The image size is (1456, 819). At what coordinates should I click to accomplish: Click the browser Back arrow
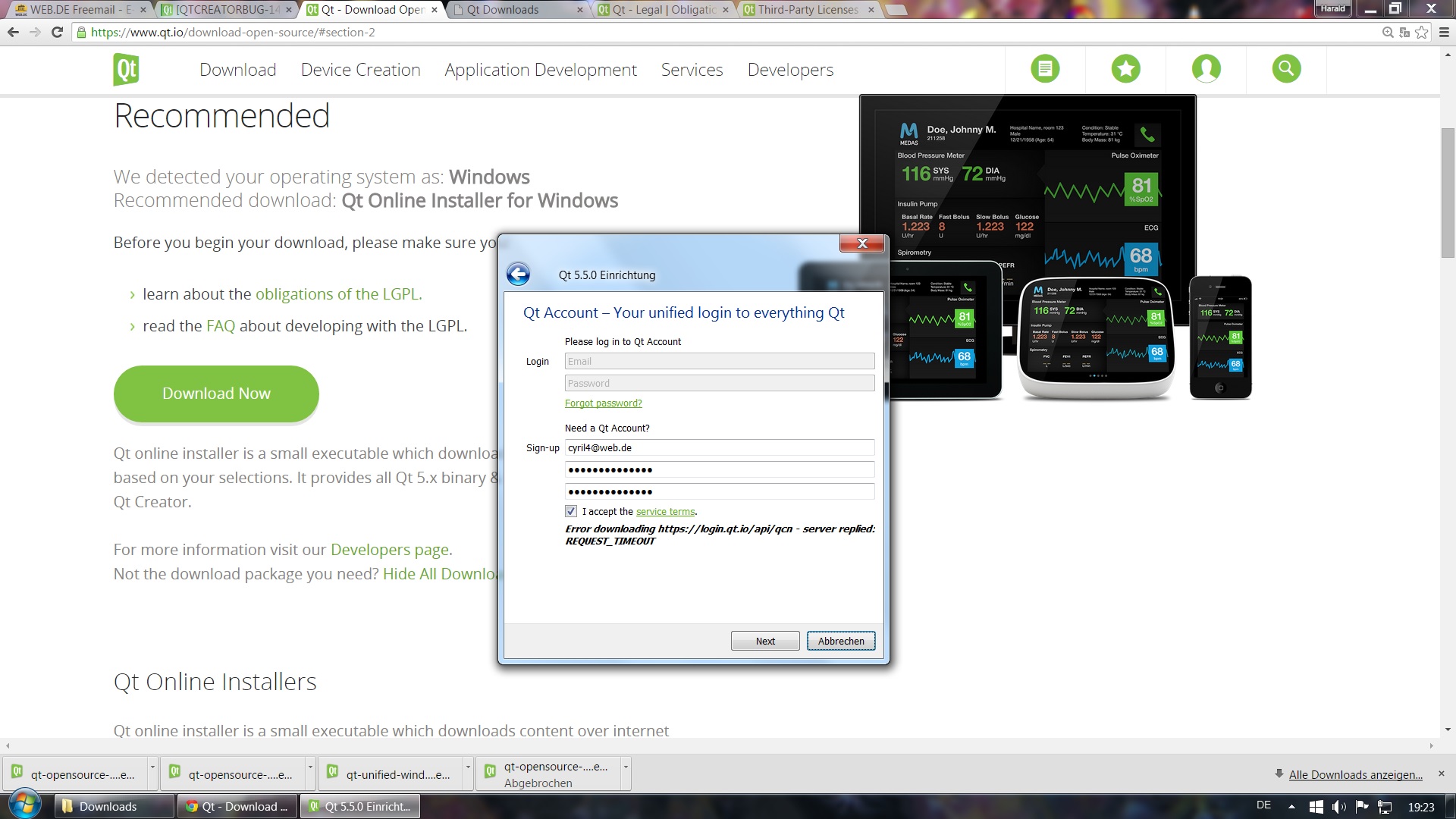[x=13, y=32]
